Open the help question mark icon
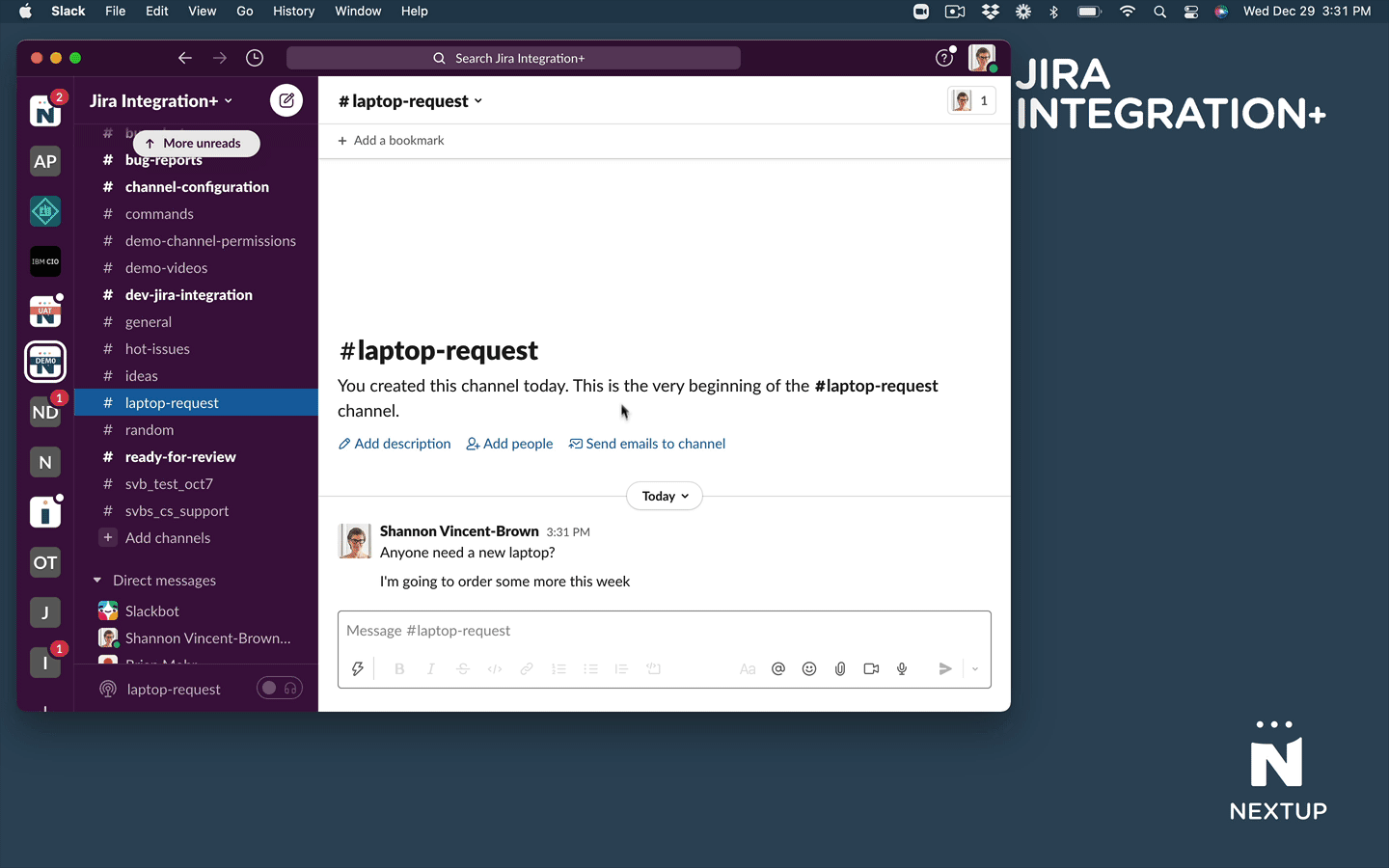 tap(944, 58)
